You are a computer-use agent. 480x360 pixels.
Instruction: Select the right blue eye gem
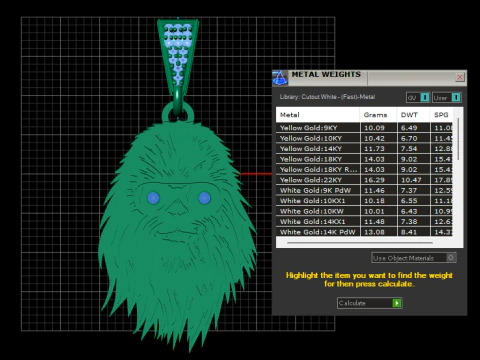pos(204,198)
